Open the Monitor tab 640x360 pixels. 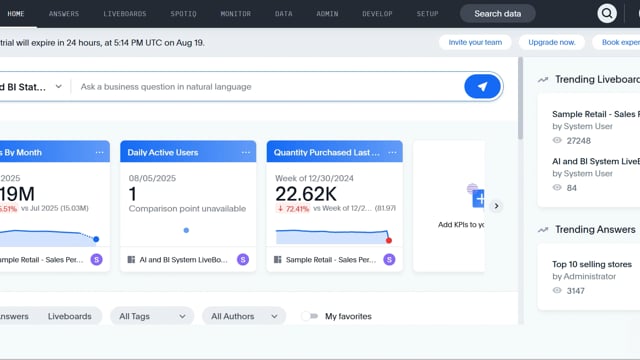coord(236,13)
